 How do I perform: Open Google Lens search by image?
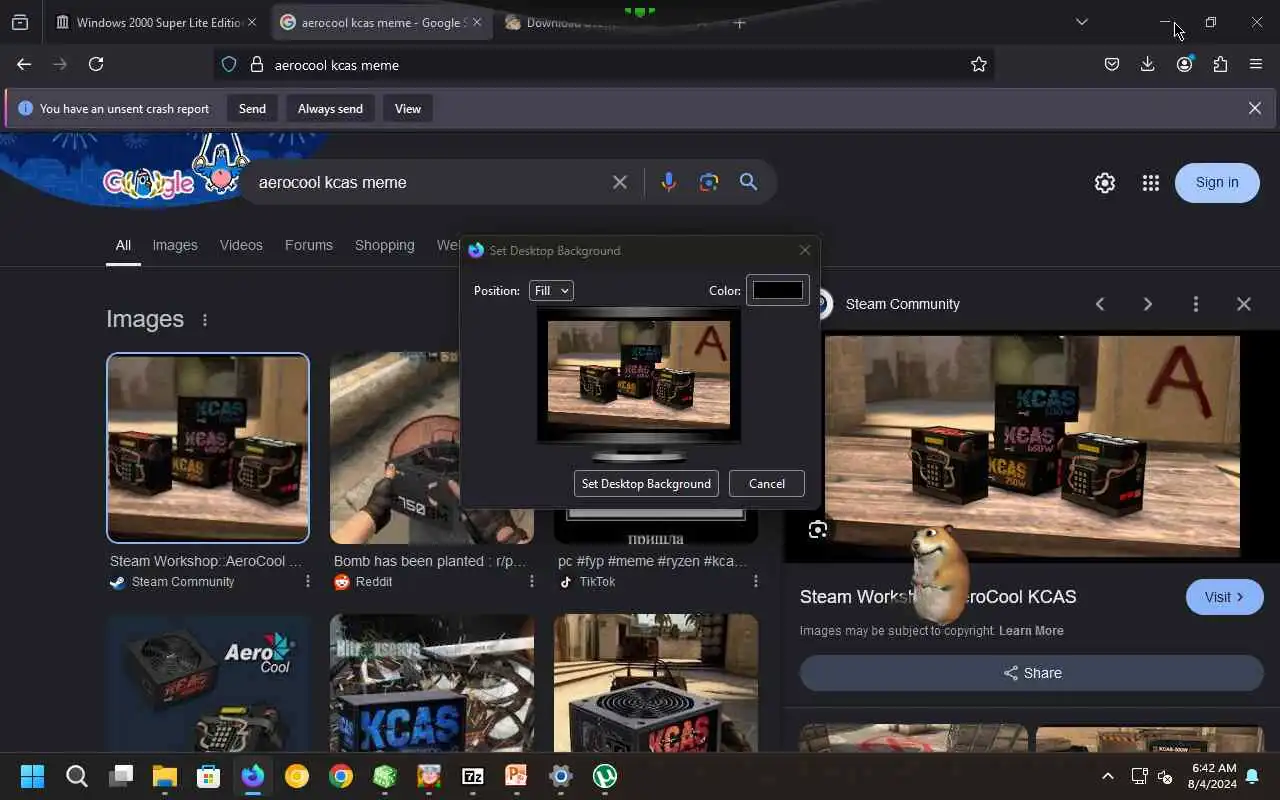pyautogui.click(x=709, y=182)
